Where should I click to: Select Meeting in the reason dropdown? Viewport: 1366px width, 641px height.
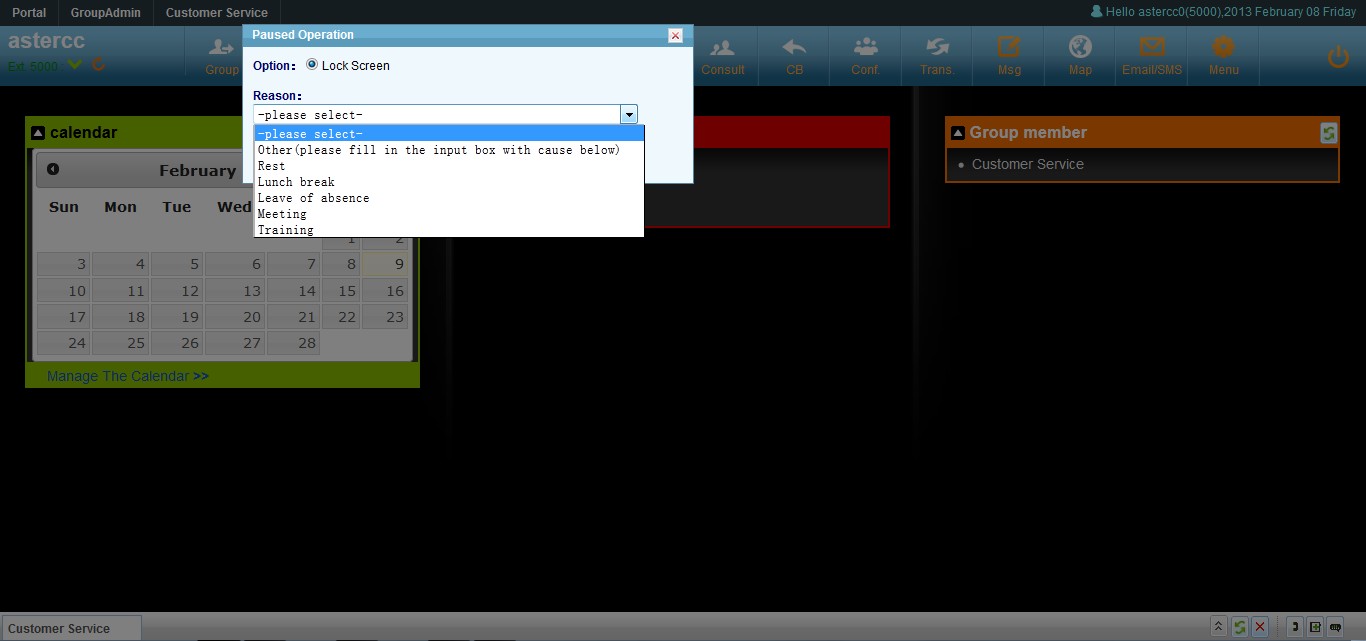click(x=282, y=214)
